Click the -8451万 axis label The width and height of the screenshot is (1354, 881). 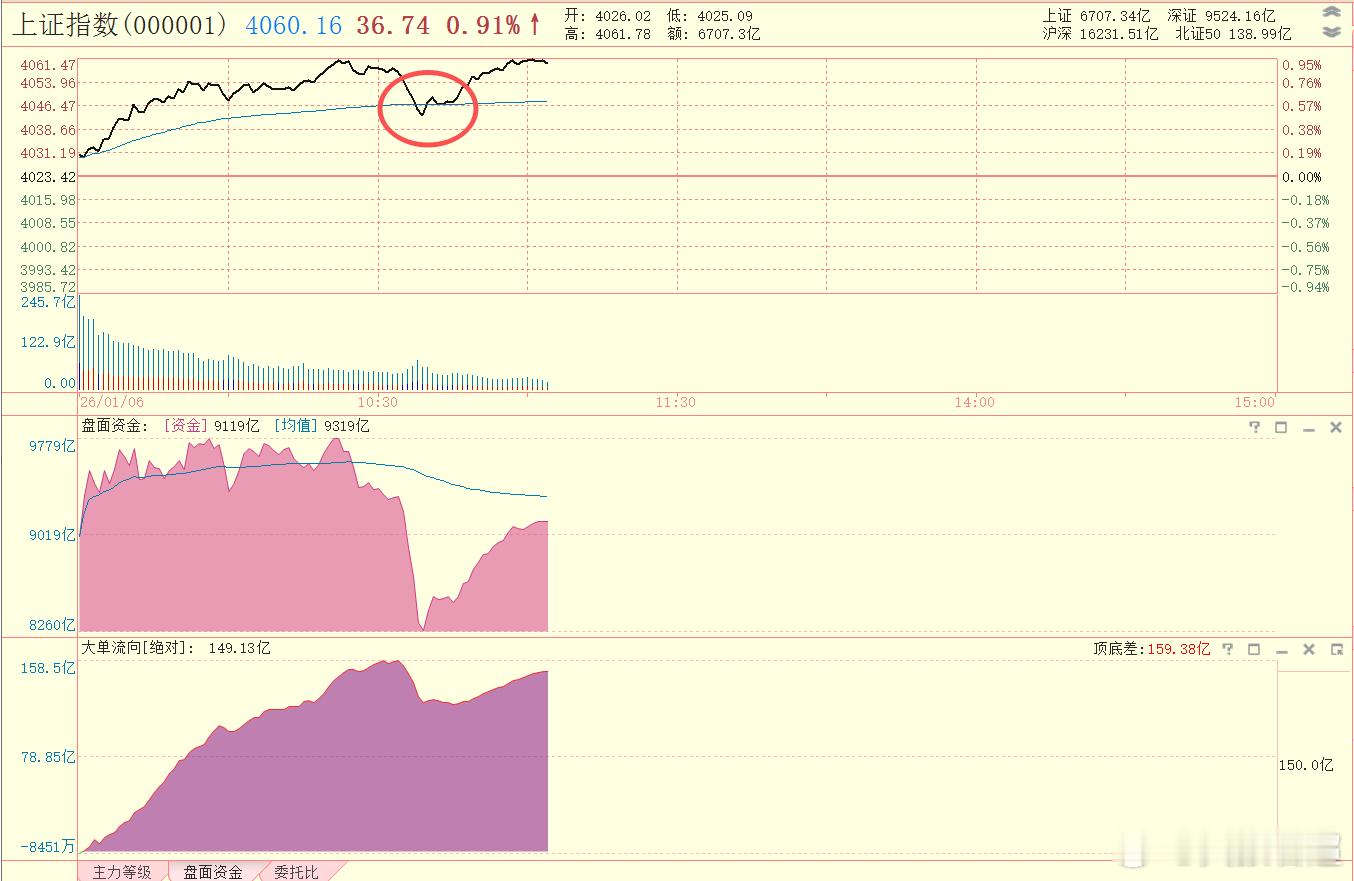pyautogui.click(x=47, y=847)
